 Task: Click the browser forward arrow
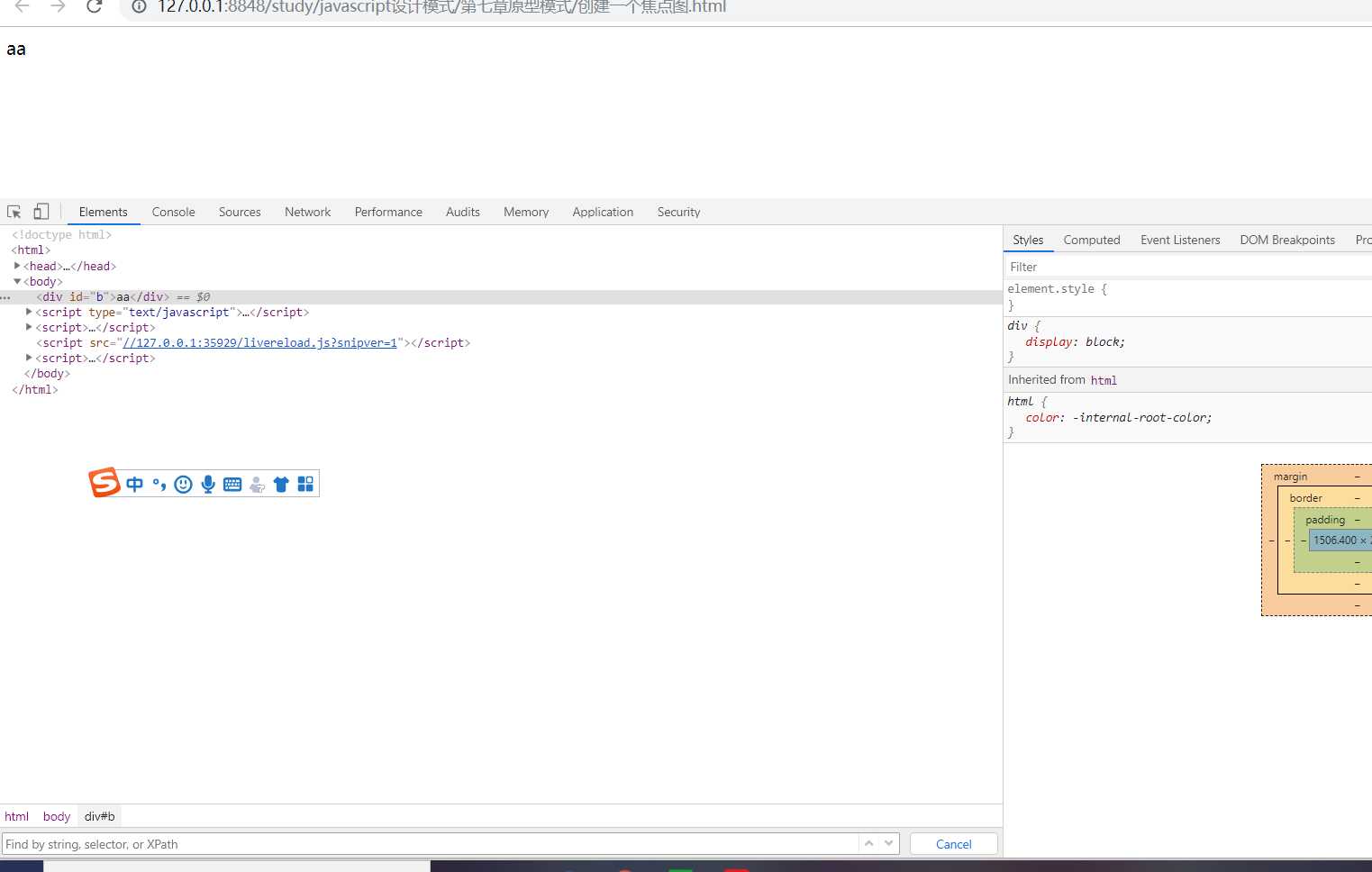(x=58, y=6)
